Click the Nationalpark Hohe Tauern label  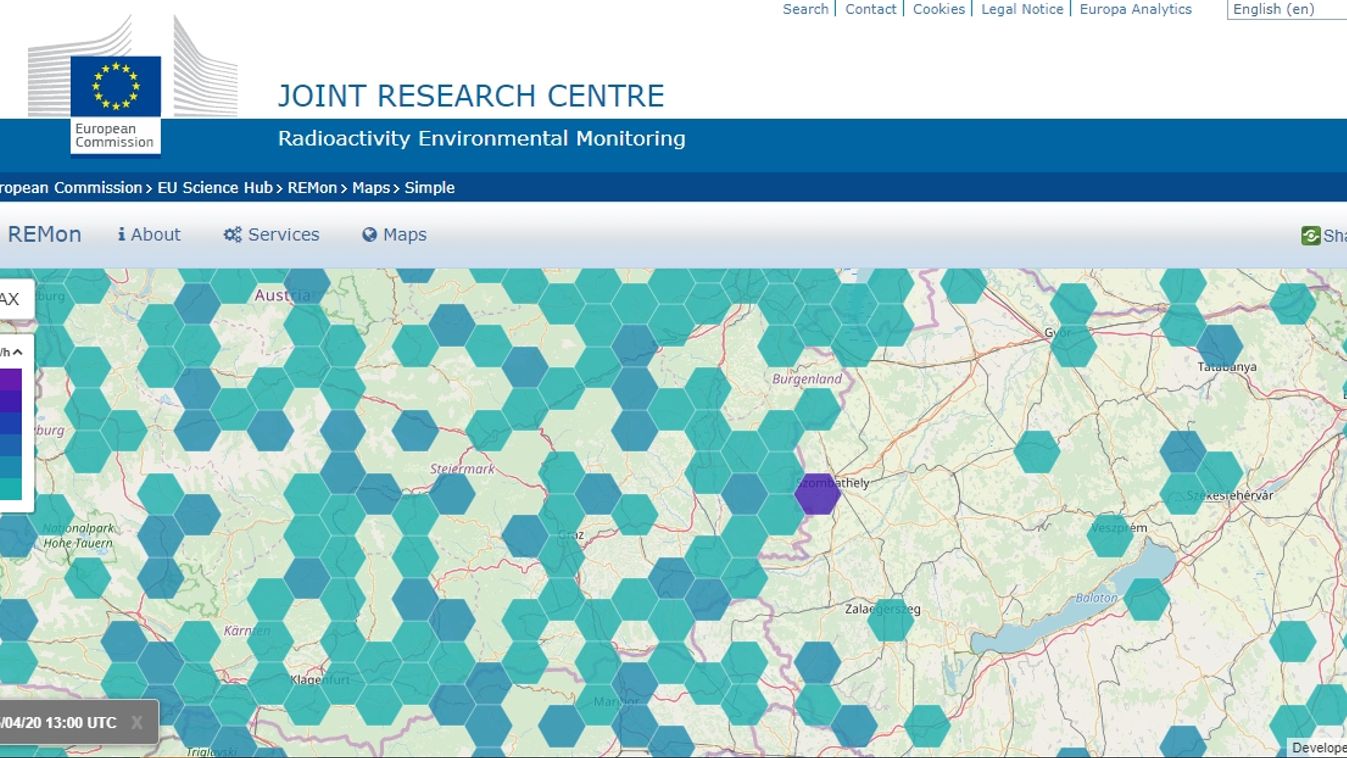click(78, 535)
